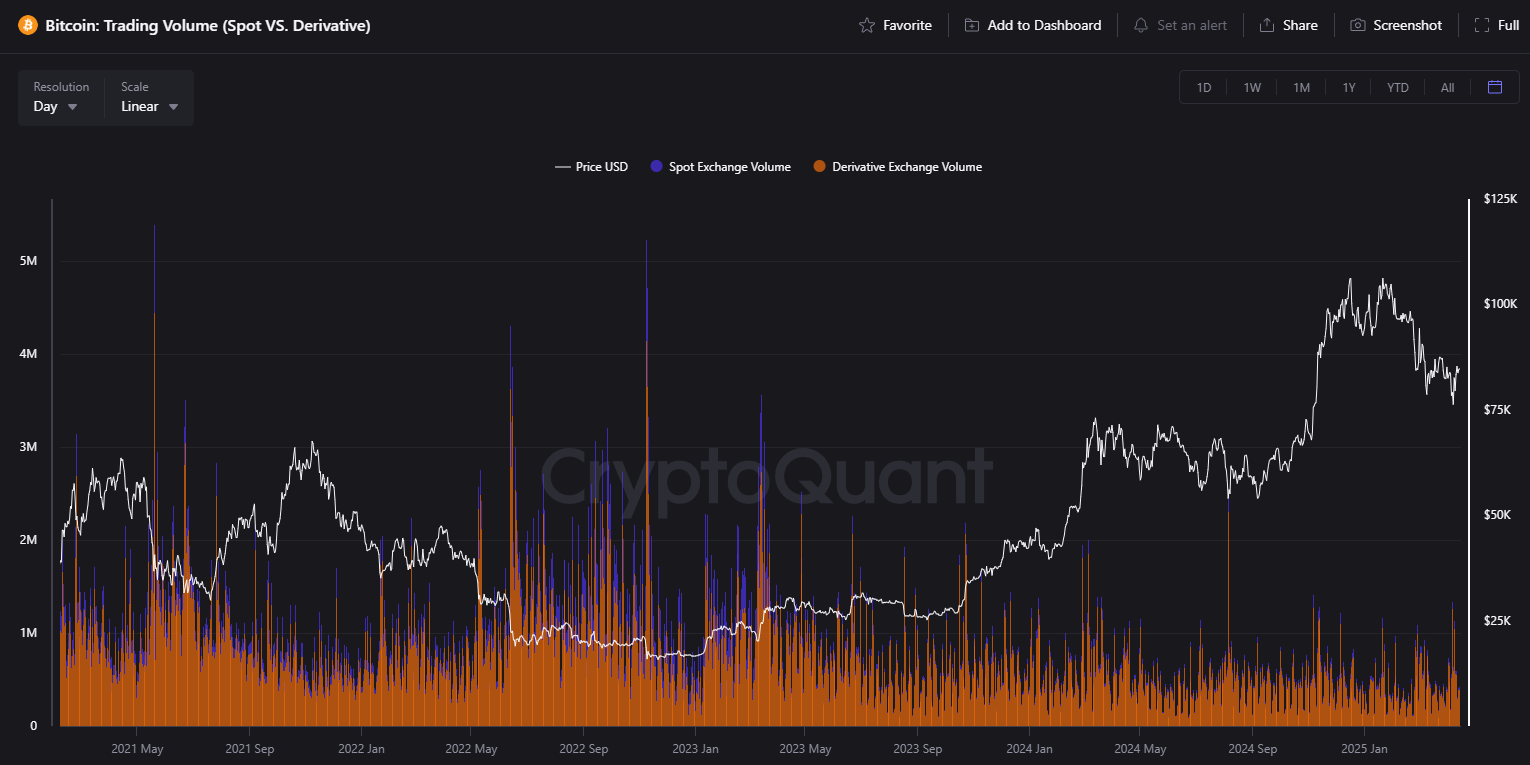Image resolution: width=1530 pixels, height=765 pixels.
Task: Click the Set an alert bell icon
Action: (x=1141, y=25)
